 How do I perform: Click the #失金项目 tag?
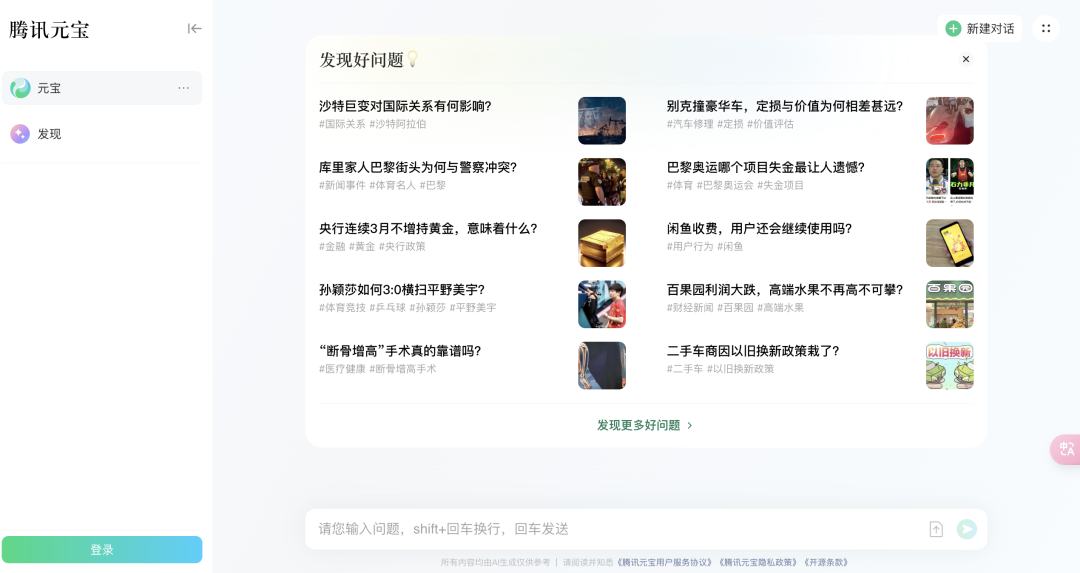point(781,185)
